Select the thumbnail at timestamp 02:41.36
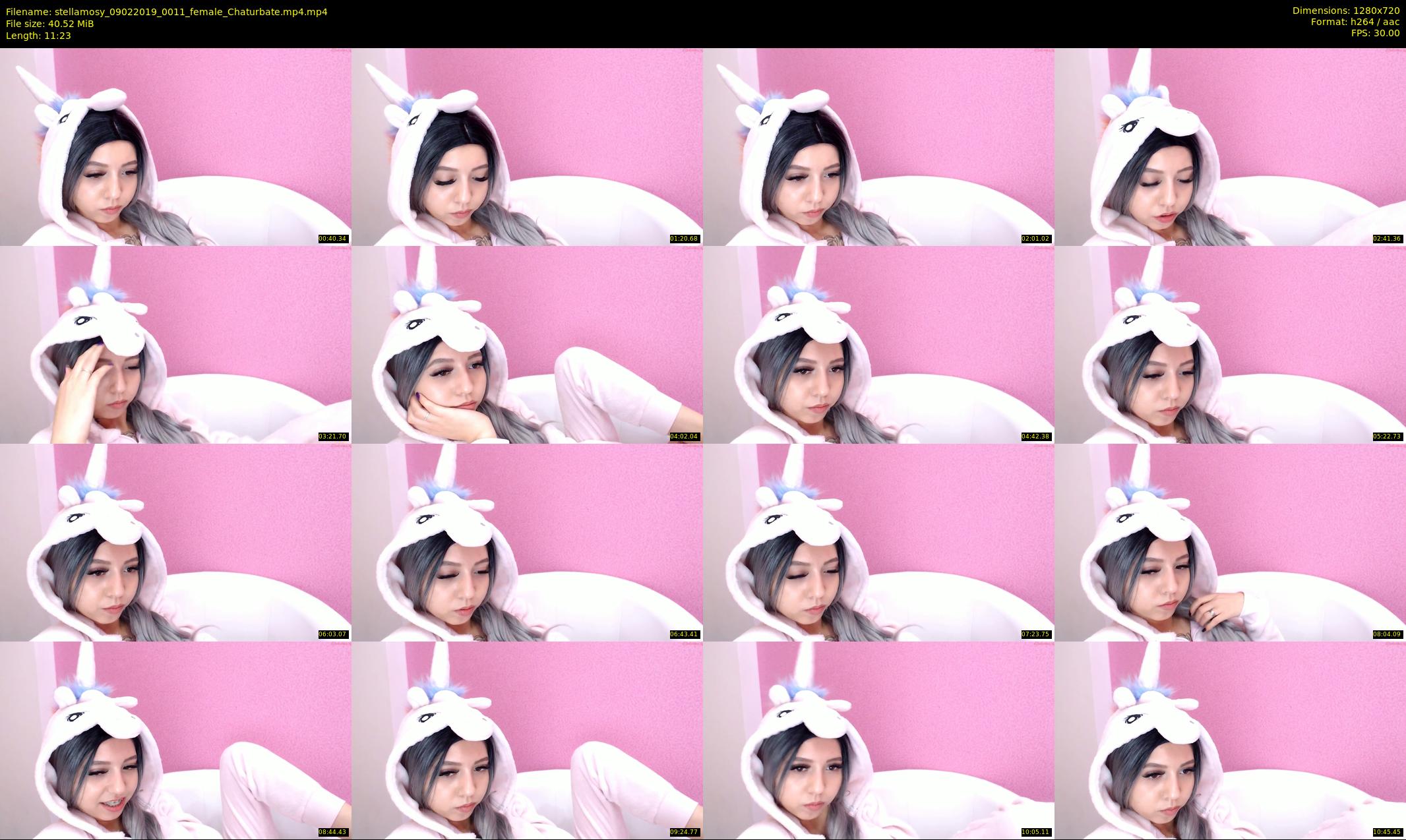1406x840 pixels. click(1230, 146)
